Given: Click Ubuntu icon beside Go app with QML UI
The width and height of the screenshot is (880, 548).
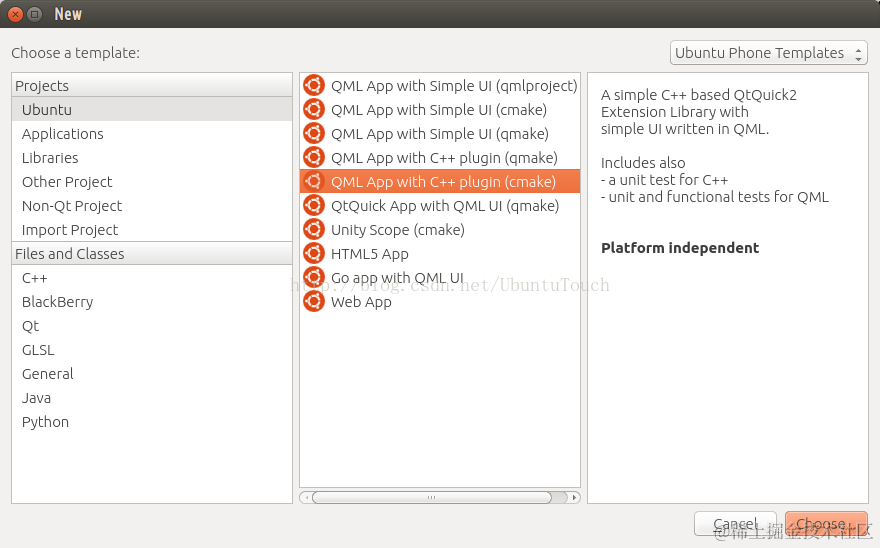Looking at the screenshot, I should [314, 277].
